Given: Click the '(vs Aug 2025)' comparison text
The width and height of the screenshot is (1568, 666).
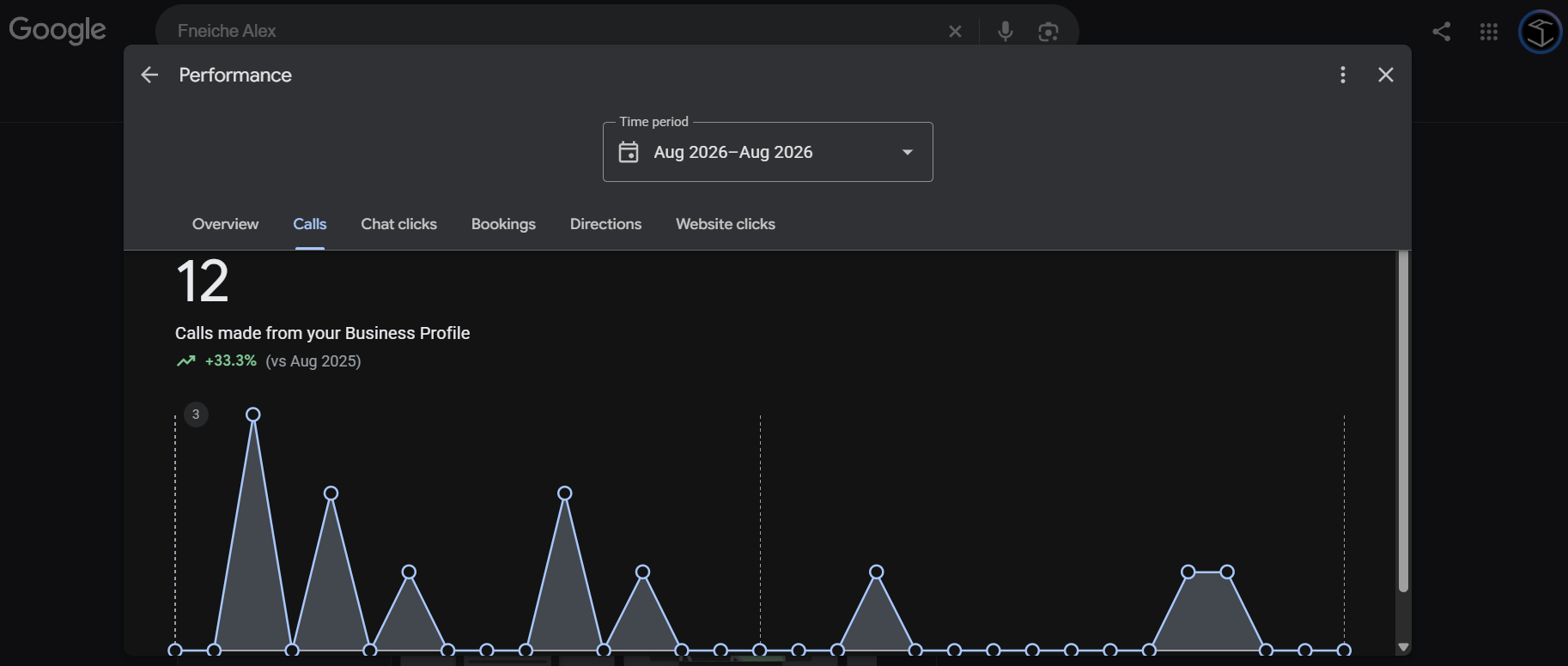Looking at the screenshot, I should tap(313, 361).
